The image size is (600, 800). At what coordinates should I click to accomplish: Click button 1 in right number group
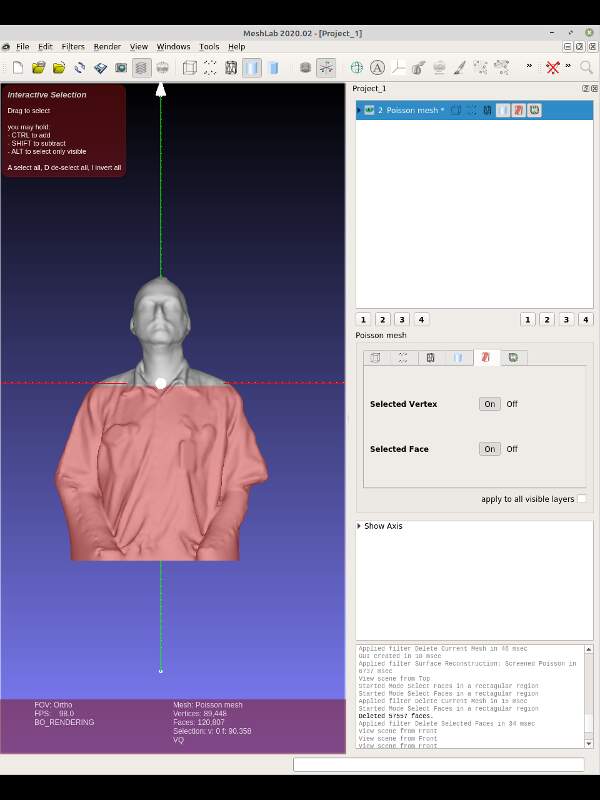pyautogui.click(x=528, y=320)
